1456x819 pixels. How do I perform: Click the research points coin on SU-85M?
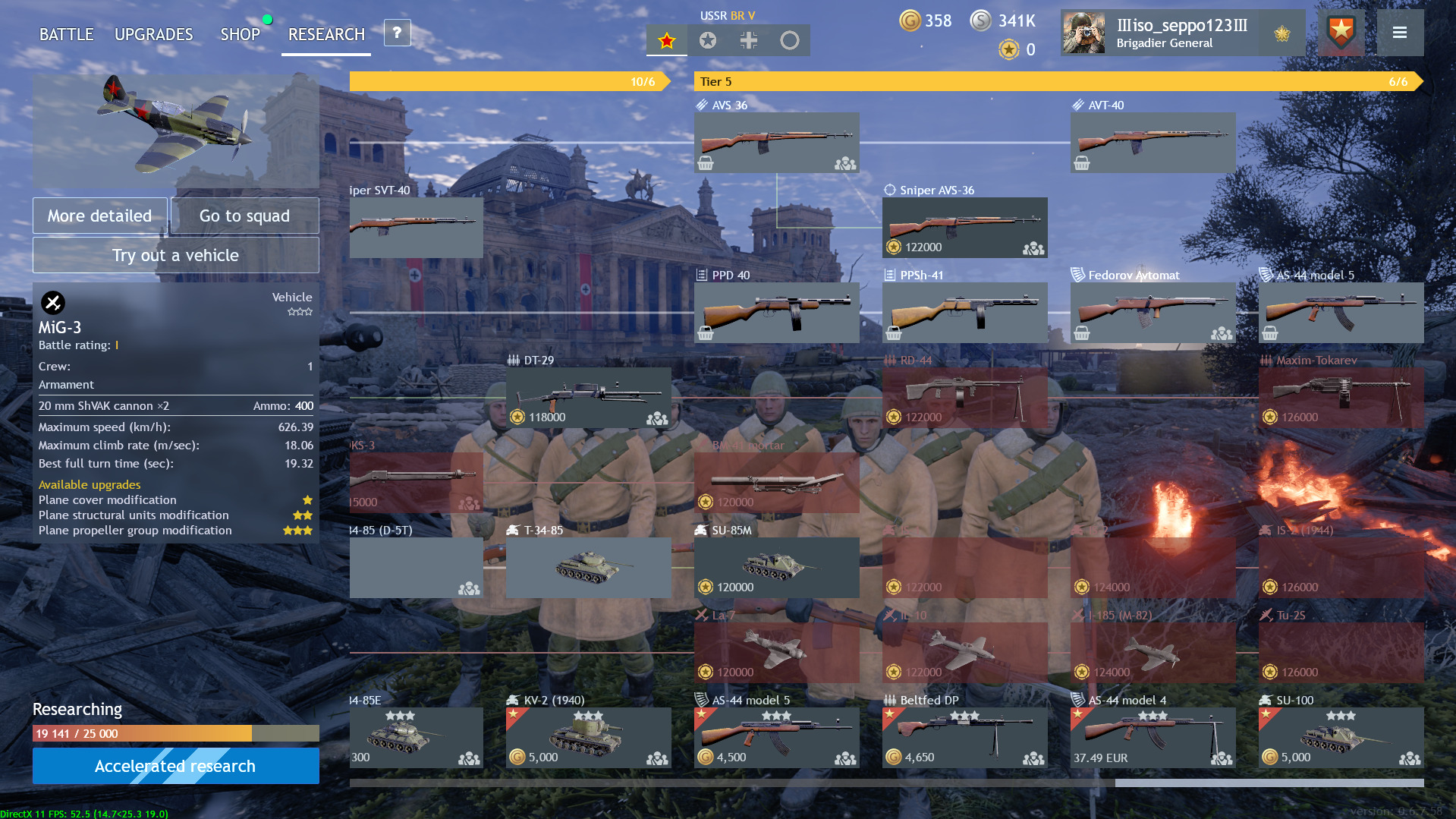(x=706, y=587)
